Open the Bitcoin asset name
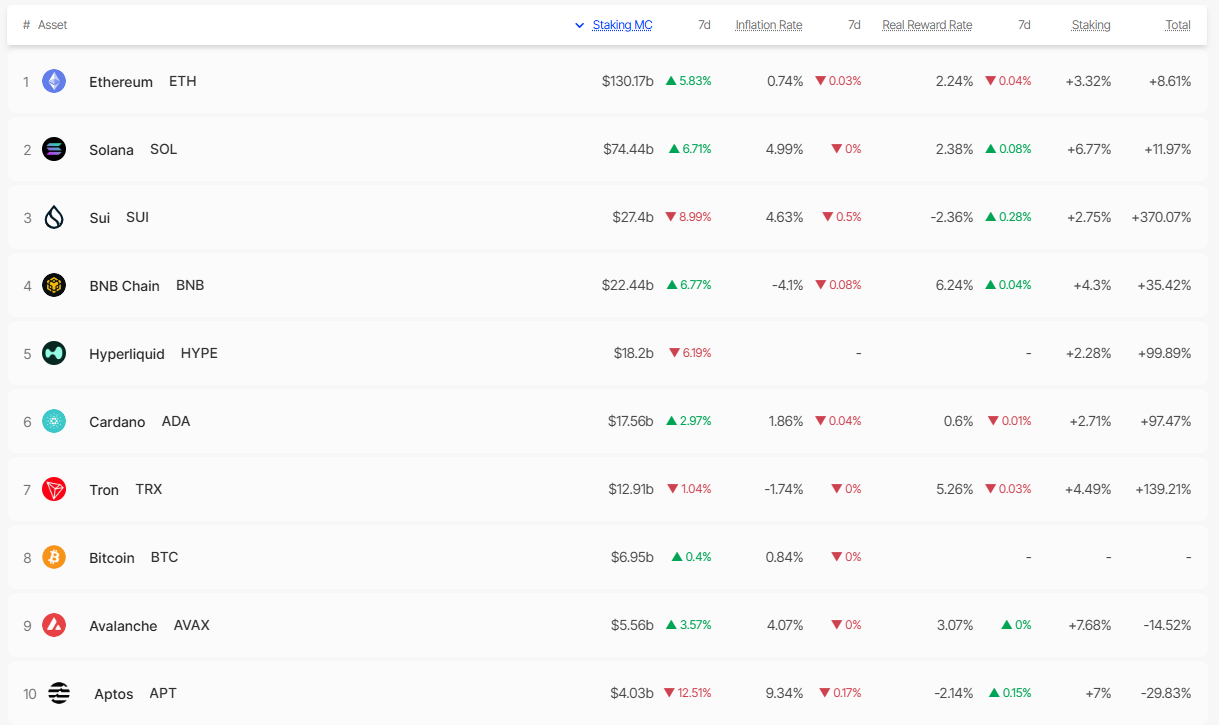1219x725 pixels. [x=112, y=558]
